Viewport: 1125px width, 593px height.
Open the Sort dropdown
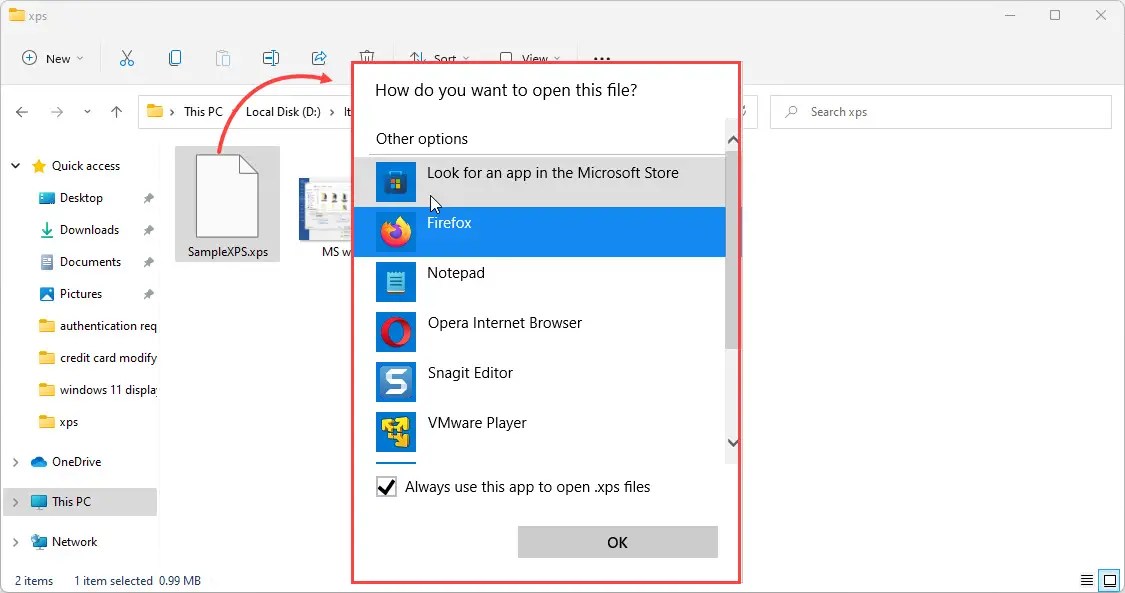click(440, 58)
